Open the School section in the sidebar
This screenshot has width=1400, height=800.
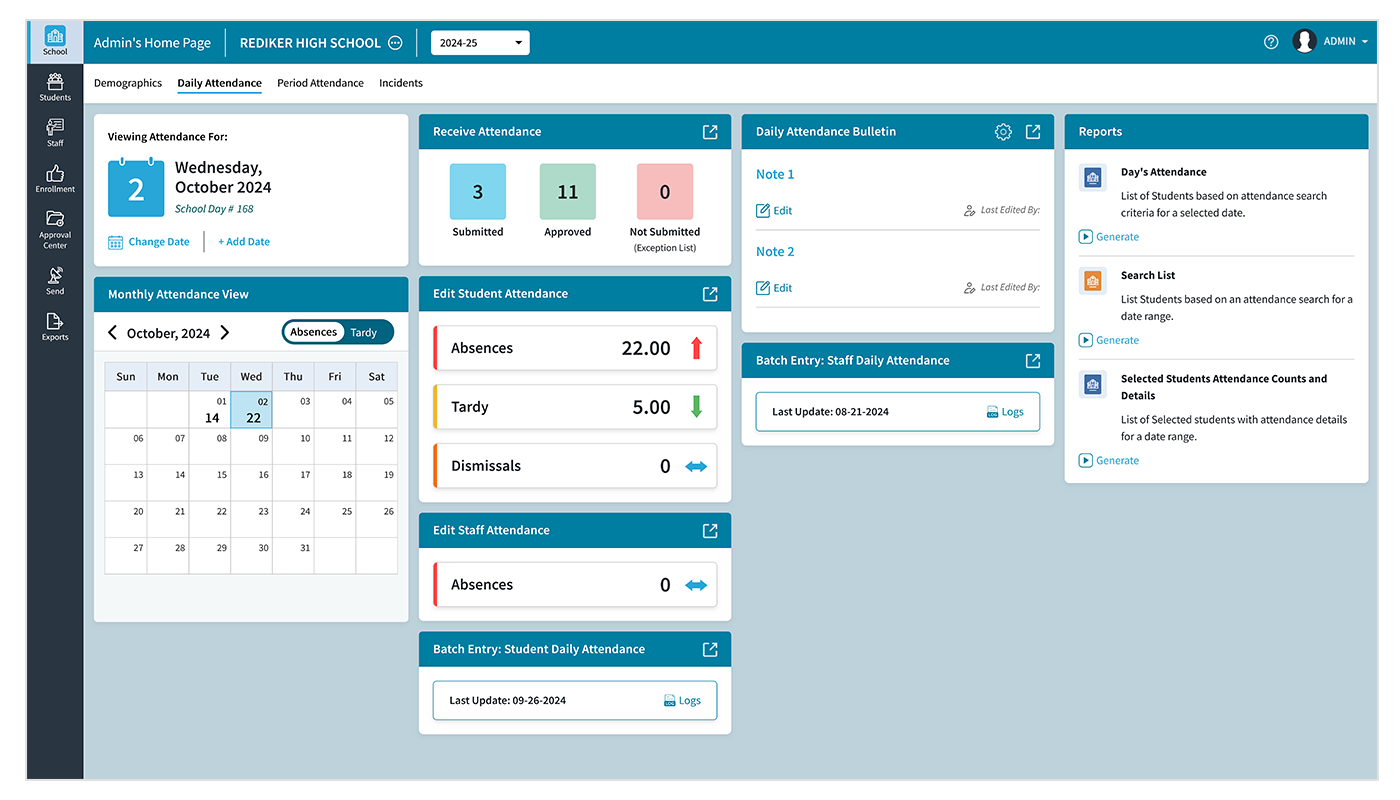tap(55, 41)
